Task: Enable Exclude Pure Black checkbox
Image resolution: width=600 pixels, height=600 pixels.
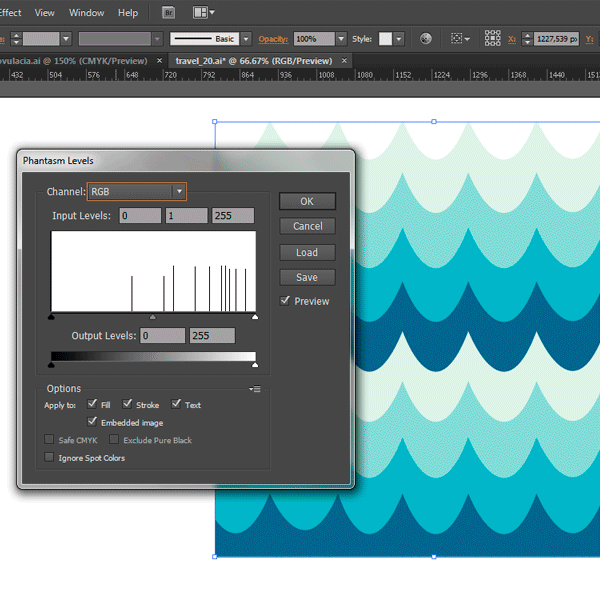Action: click(114, 439)
